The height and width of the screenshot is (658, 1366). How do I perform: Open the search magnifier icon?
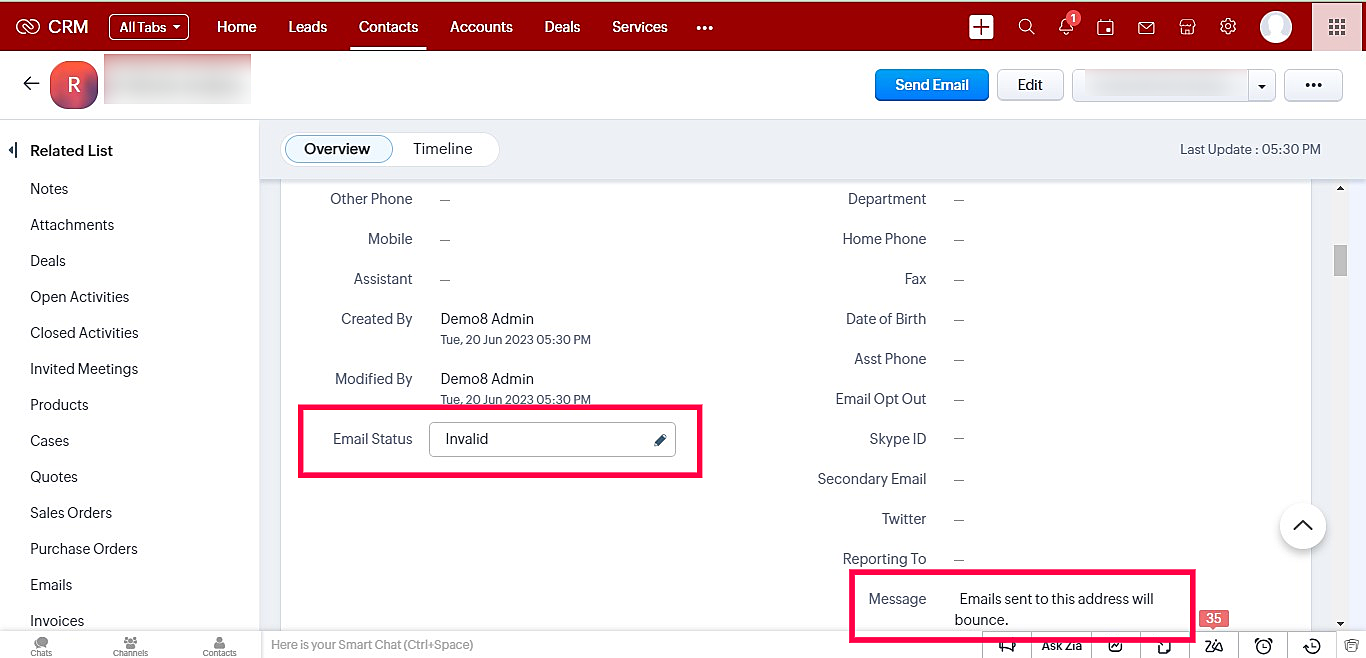(x=1026, y=27)
